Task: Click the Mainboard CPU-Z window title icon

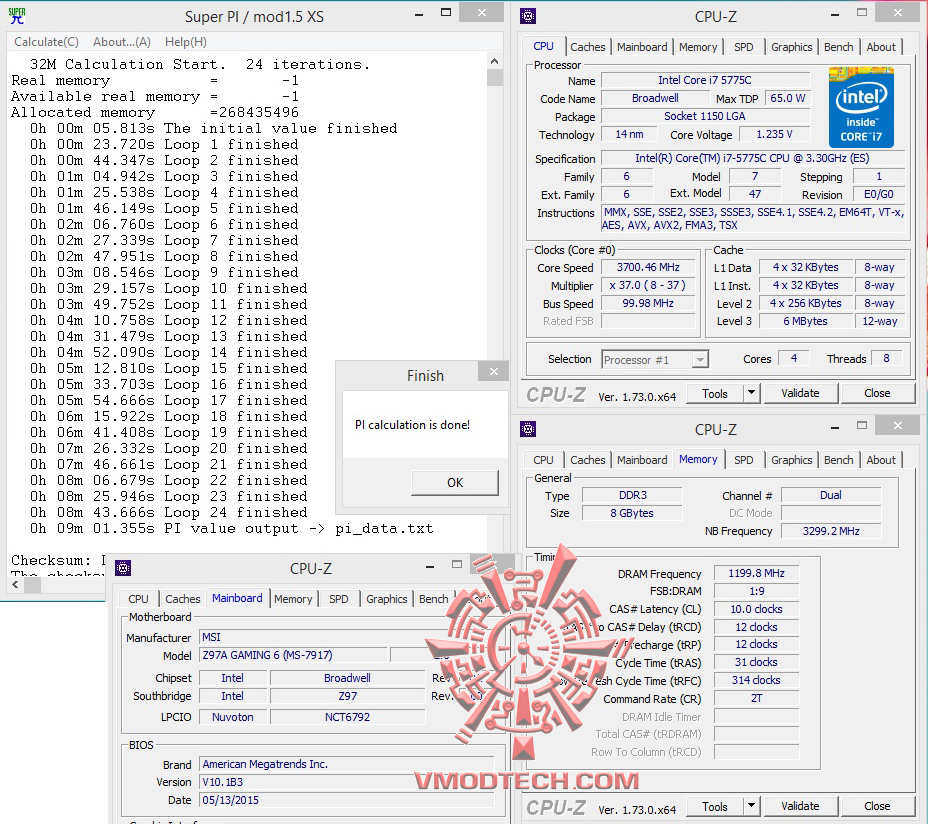Action: 123,568
